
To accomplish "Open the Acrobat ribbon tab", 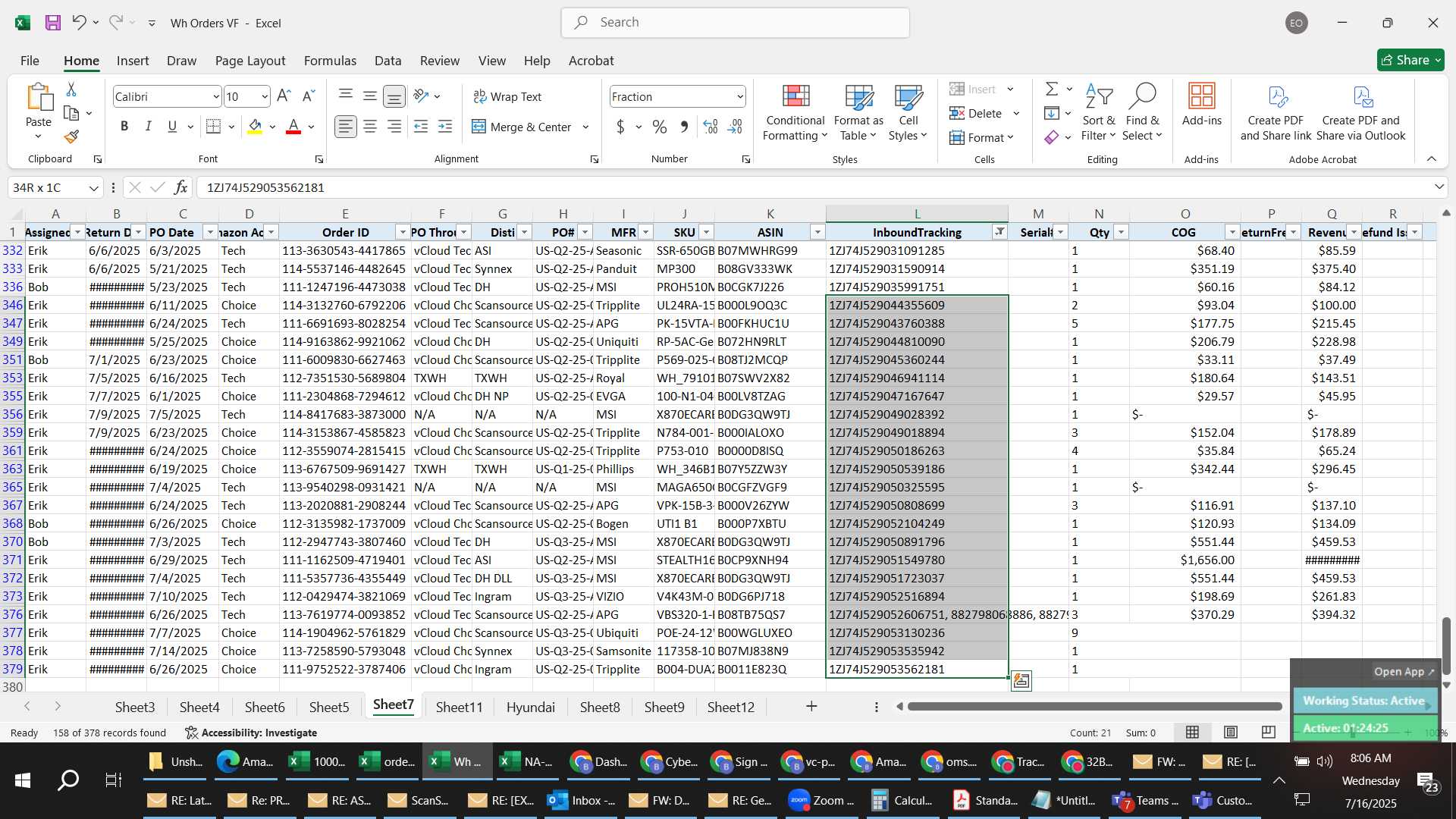I will coord(591,61).
